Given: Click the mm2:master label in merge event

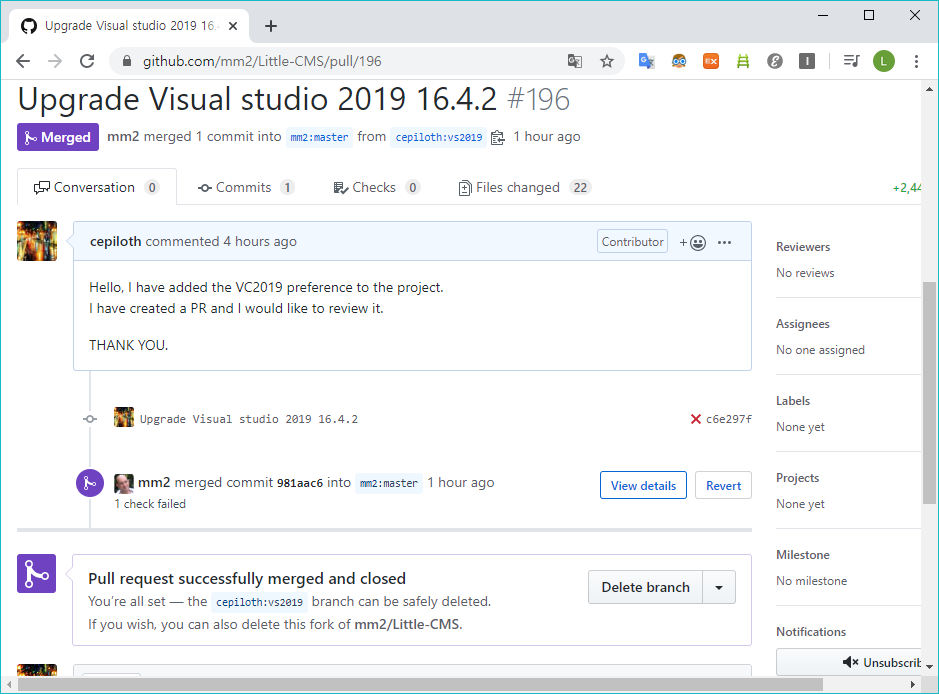Looking at the screenshot, I should coord(389,483).
